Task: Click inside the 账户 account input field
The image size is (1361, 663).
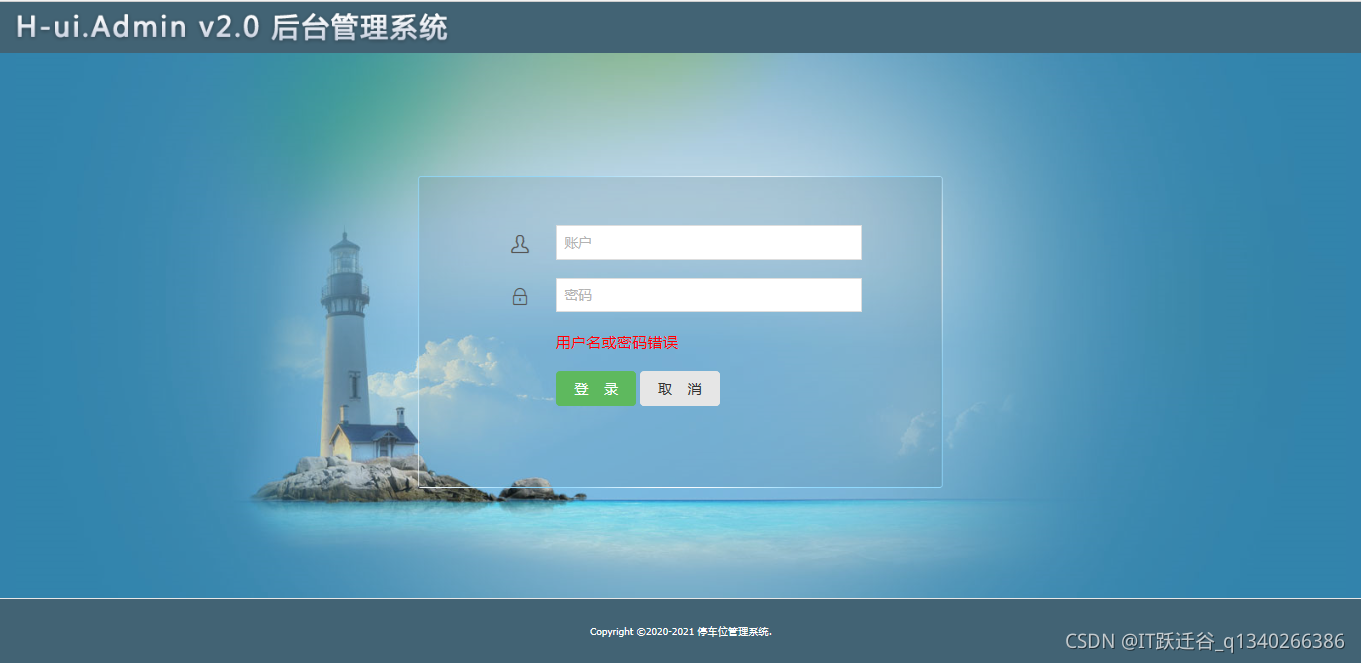Action: [x=708, y=242]
